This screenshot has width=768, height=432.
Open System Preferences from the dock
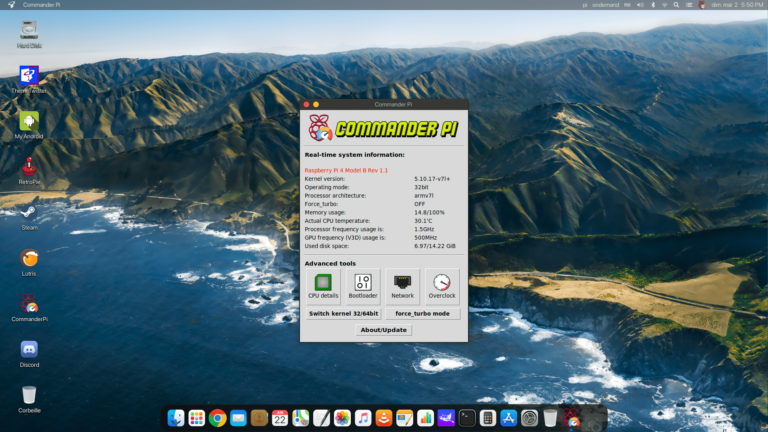click(529, 418)
